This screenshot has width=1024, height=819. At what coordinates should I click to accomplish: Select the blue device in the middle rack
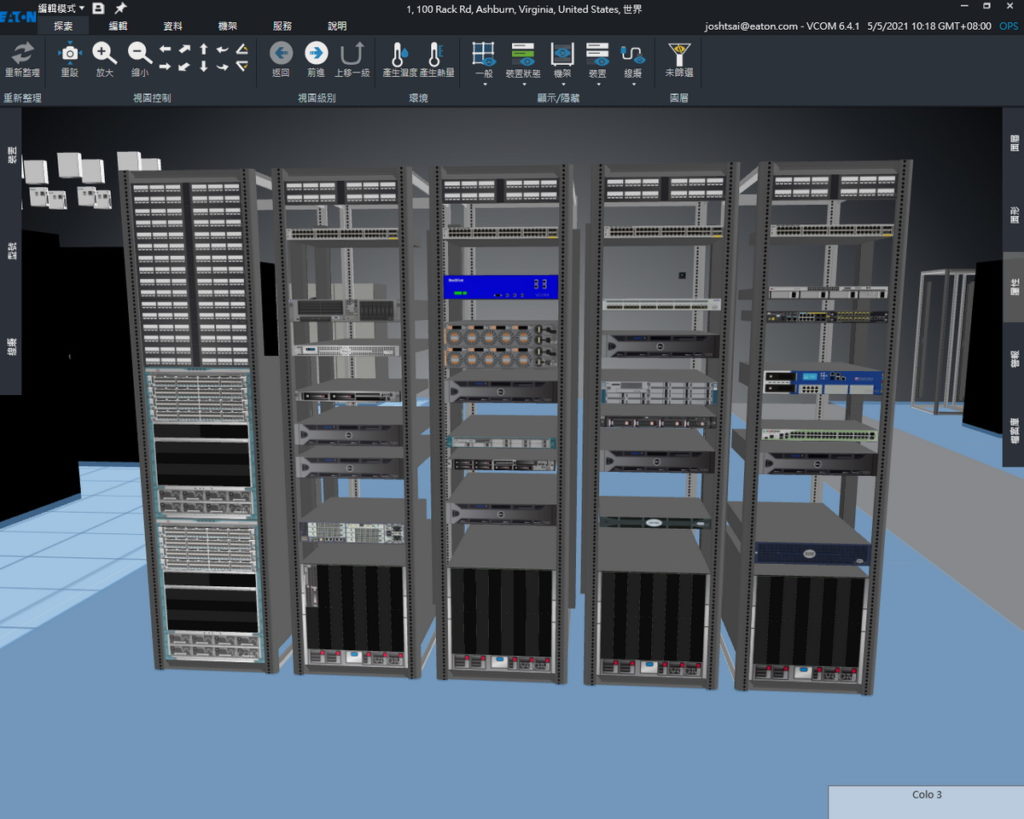pos(500,287)
